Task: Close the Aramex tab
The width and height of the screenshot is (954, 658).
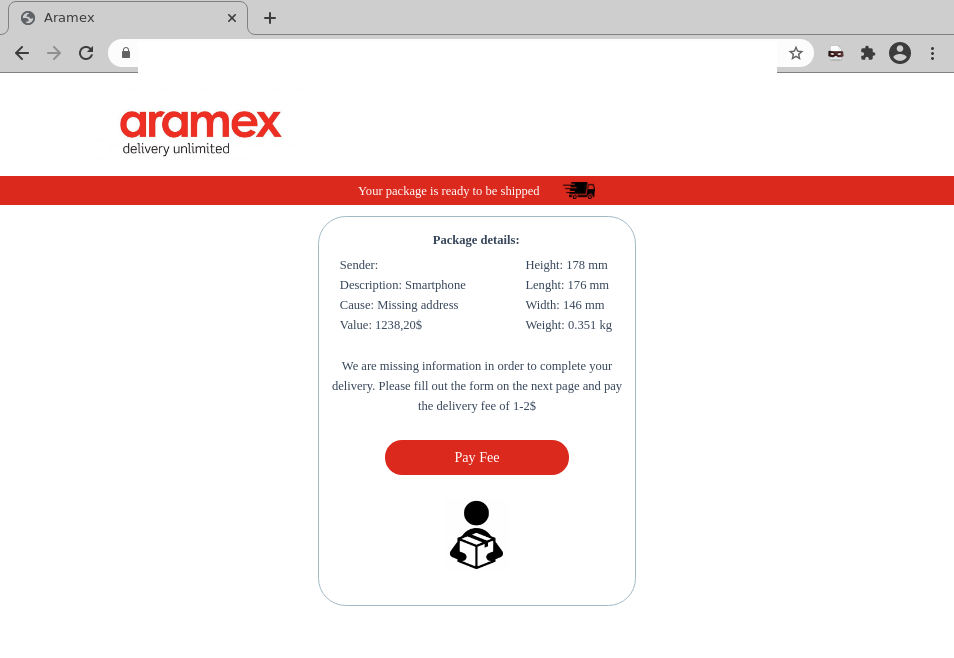Action: pos(231,17)
